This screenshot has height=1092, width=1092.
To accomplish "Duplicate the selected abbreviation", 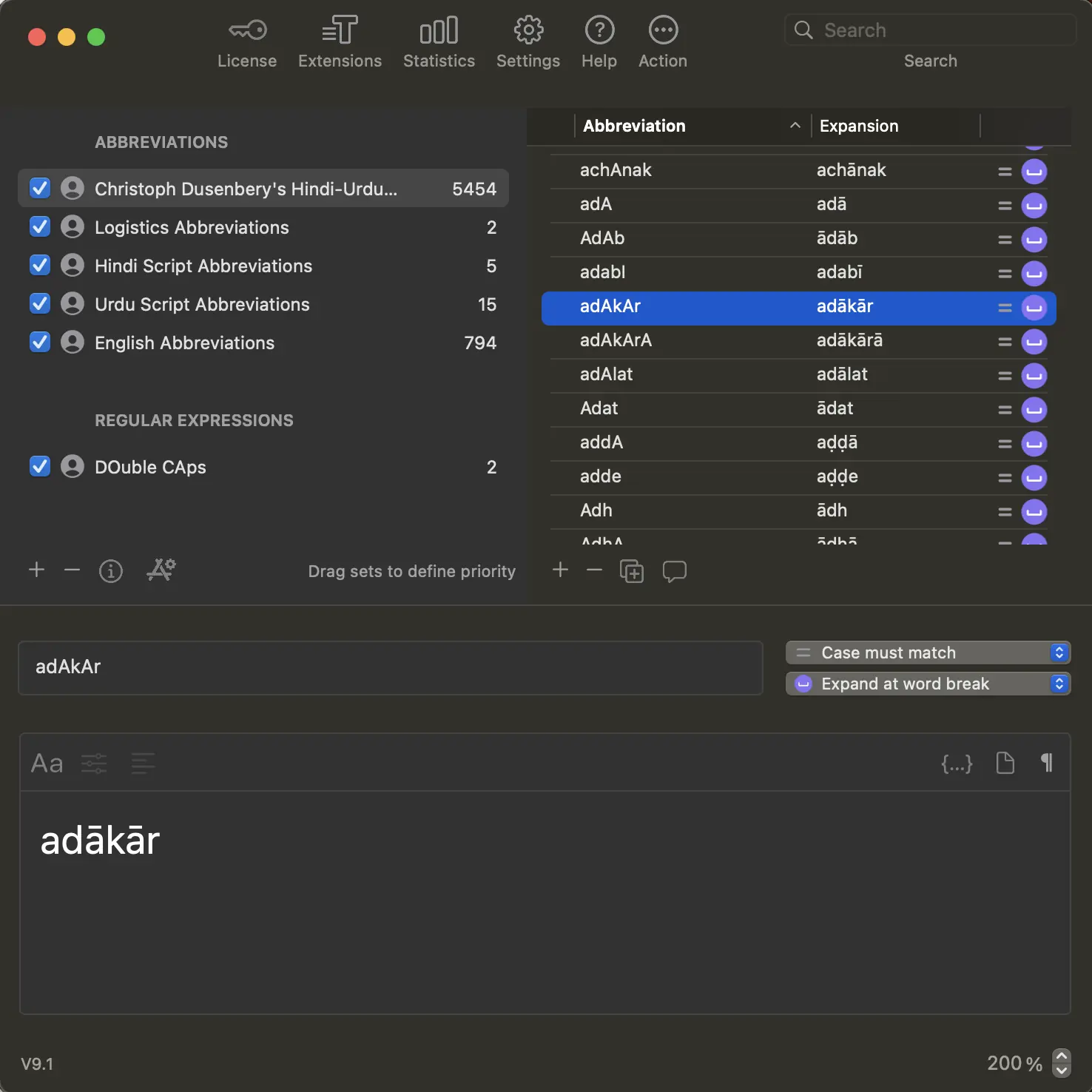I will pos(632,571).
